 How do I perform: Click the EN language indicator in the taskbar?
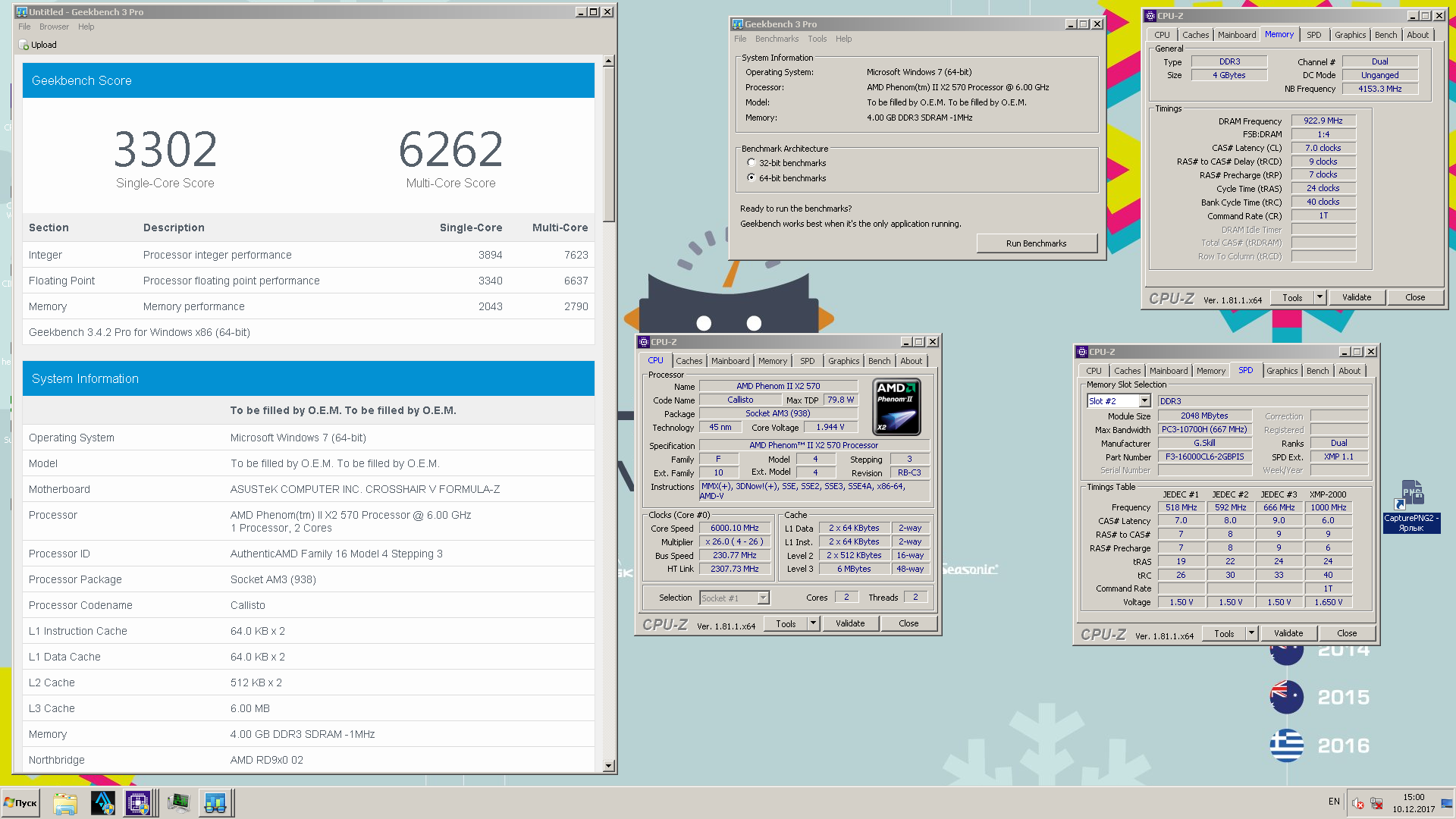pyautogui.click(x=1334, y=802)
